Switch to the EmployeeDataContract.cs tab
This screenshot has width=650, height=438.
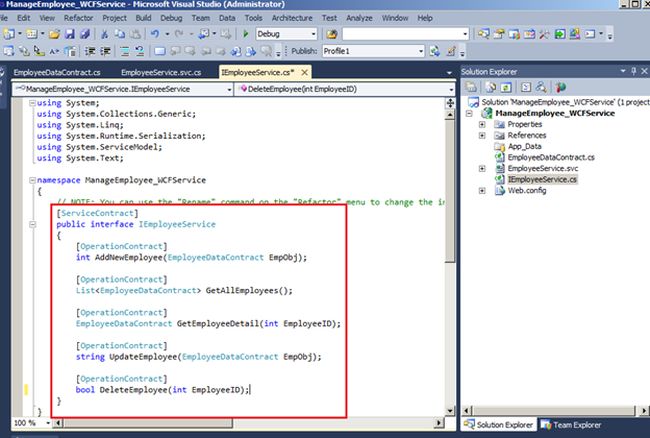[x=57, y=73]
